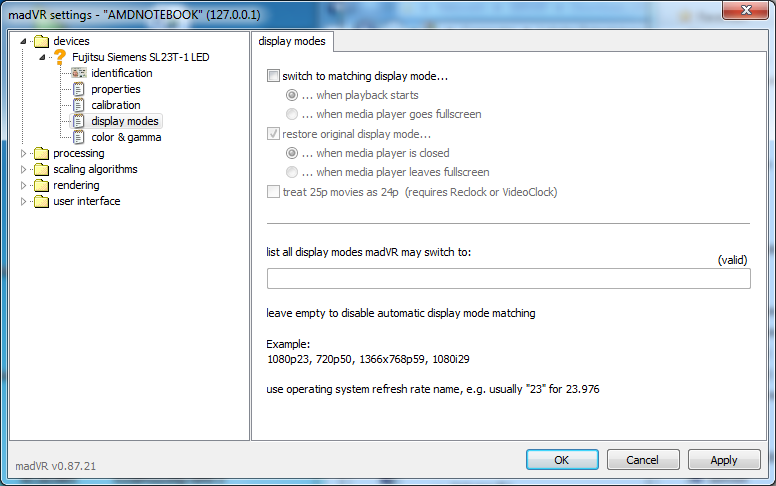This screenshot has height=486, width=776.
Task: Select the processing tree label
Action: [x=79, y=153]
